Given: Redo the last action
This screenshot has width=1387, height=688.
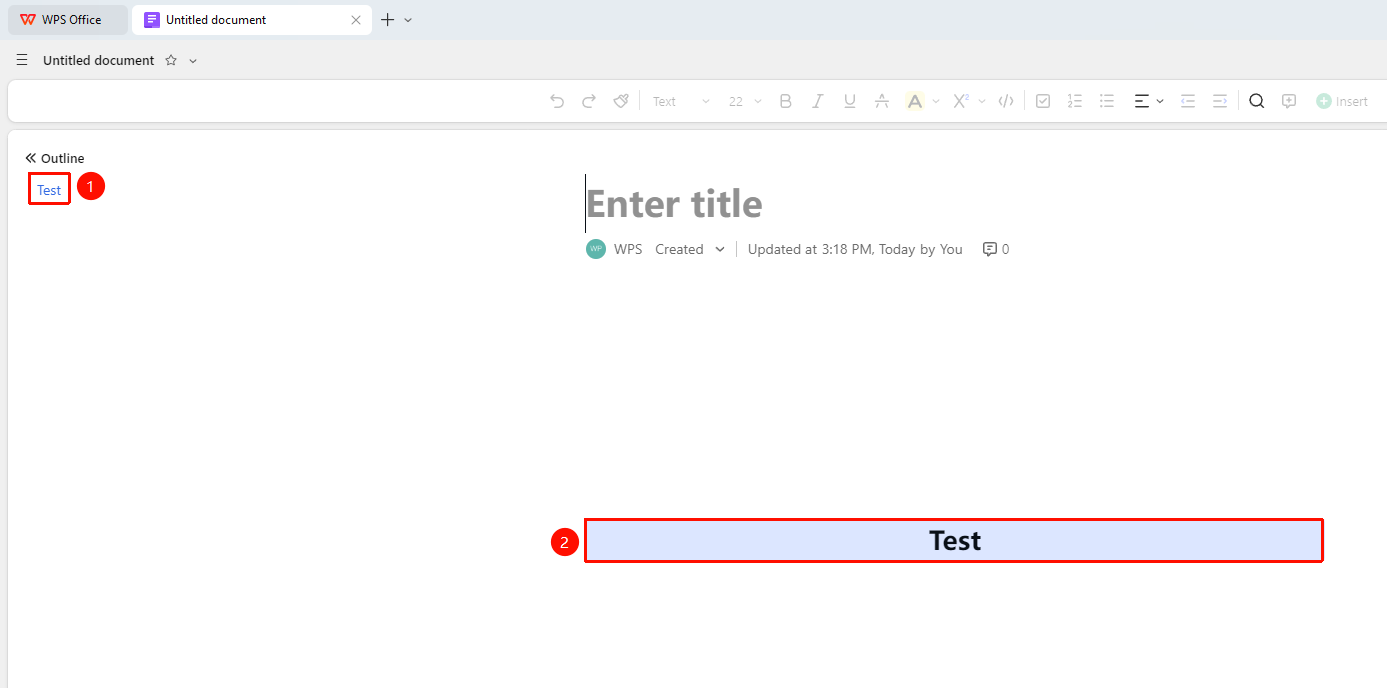Looking at the screenshot, I should coord(589,101).
